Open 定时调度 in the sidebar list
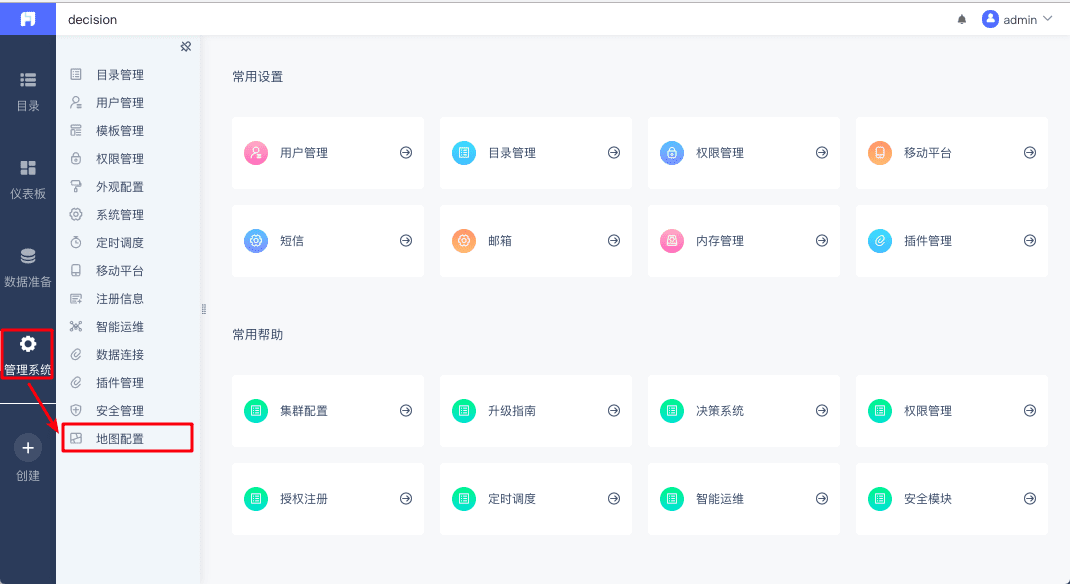The height and width of the screenshot is (584, 1070). (120, 243)
